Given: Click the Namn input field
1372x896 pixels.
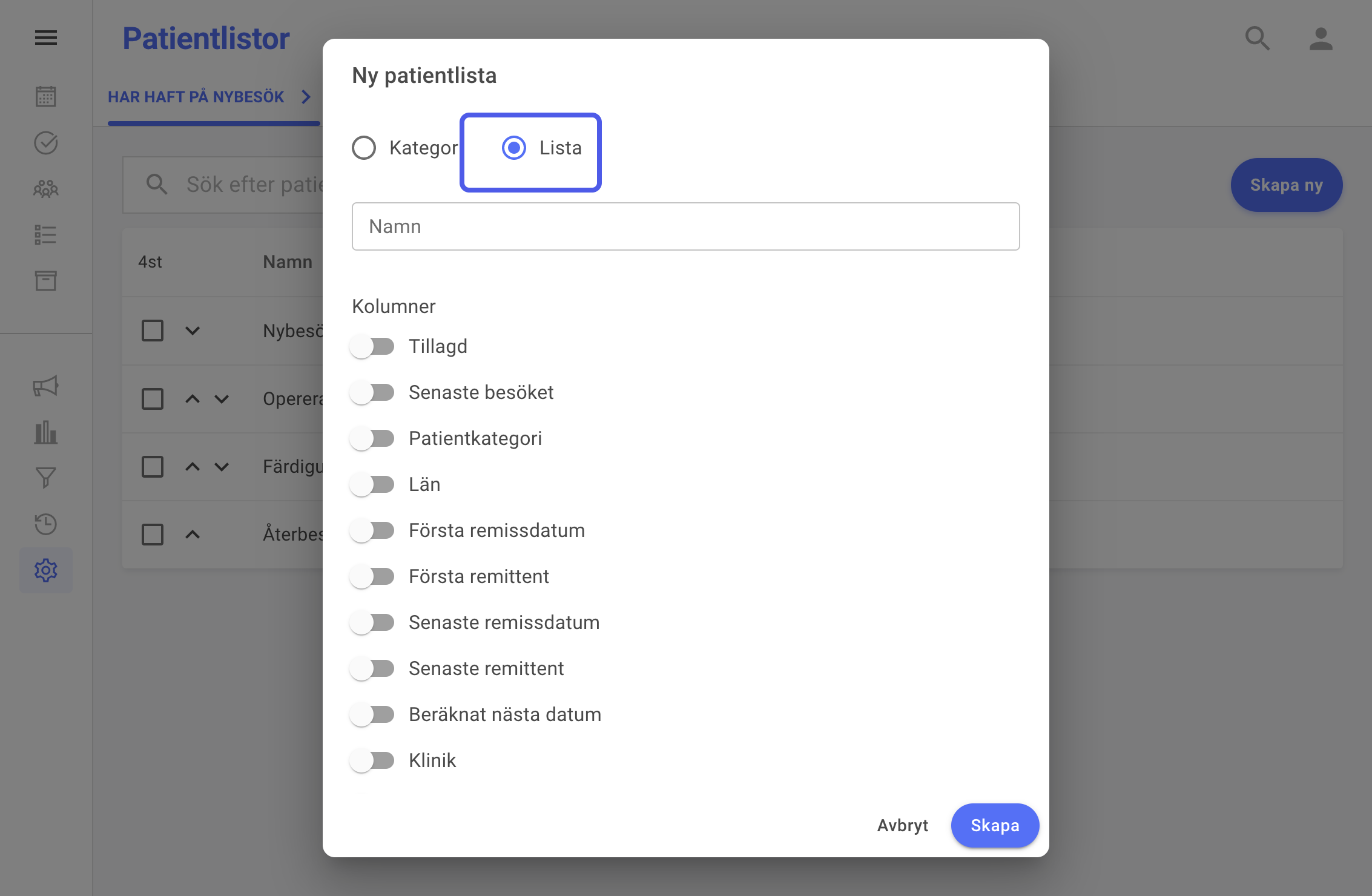Looking at the screenshot, I should click(686, 226).
